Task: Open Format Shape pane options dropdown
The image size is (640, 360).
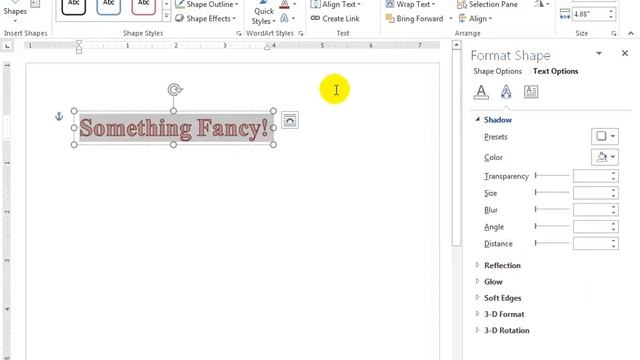Action: coord(599,53)
